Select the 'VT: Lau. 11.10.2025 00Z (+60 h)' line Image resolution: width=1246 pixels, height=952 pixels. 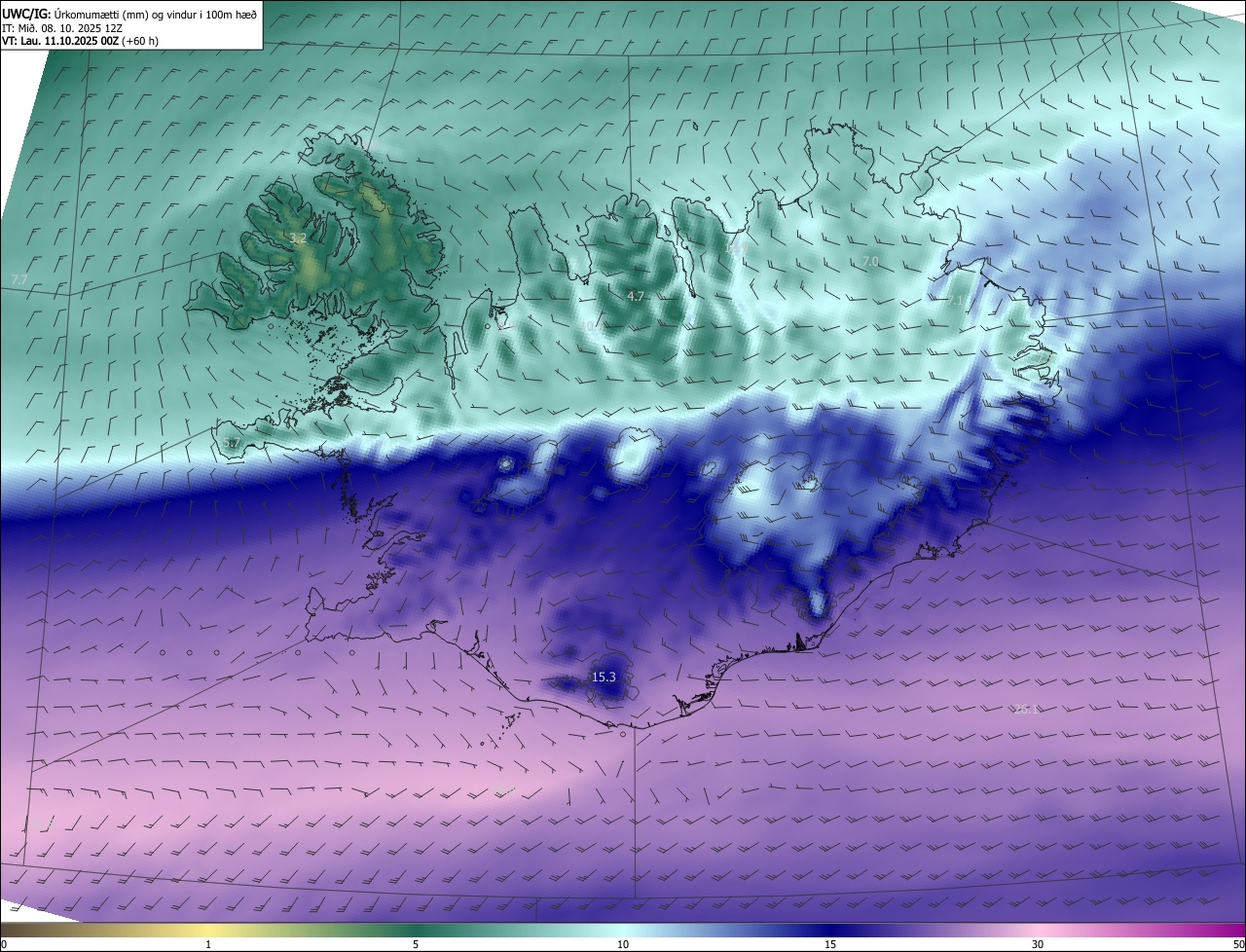click(x=80, y=41)
